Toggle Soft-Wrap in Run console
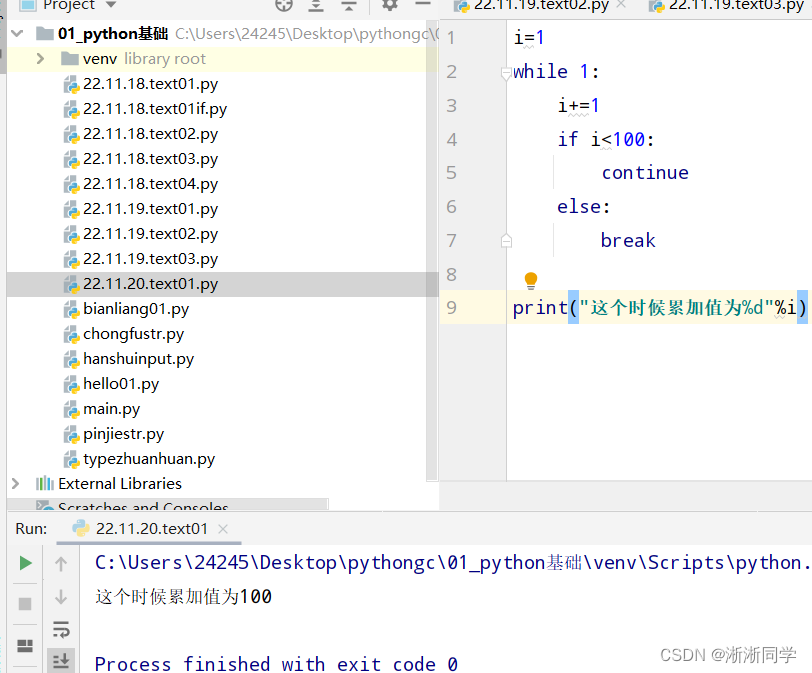The image size is (812, 673). (61, 630)
